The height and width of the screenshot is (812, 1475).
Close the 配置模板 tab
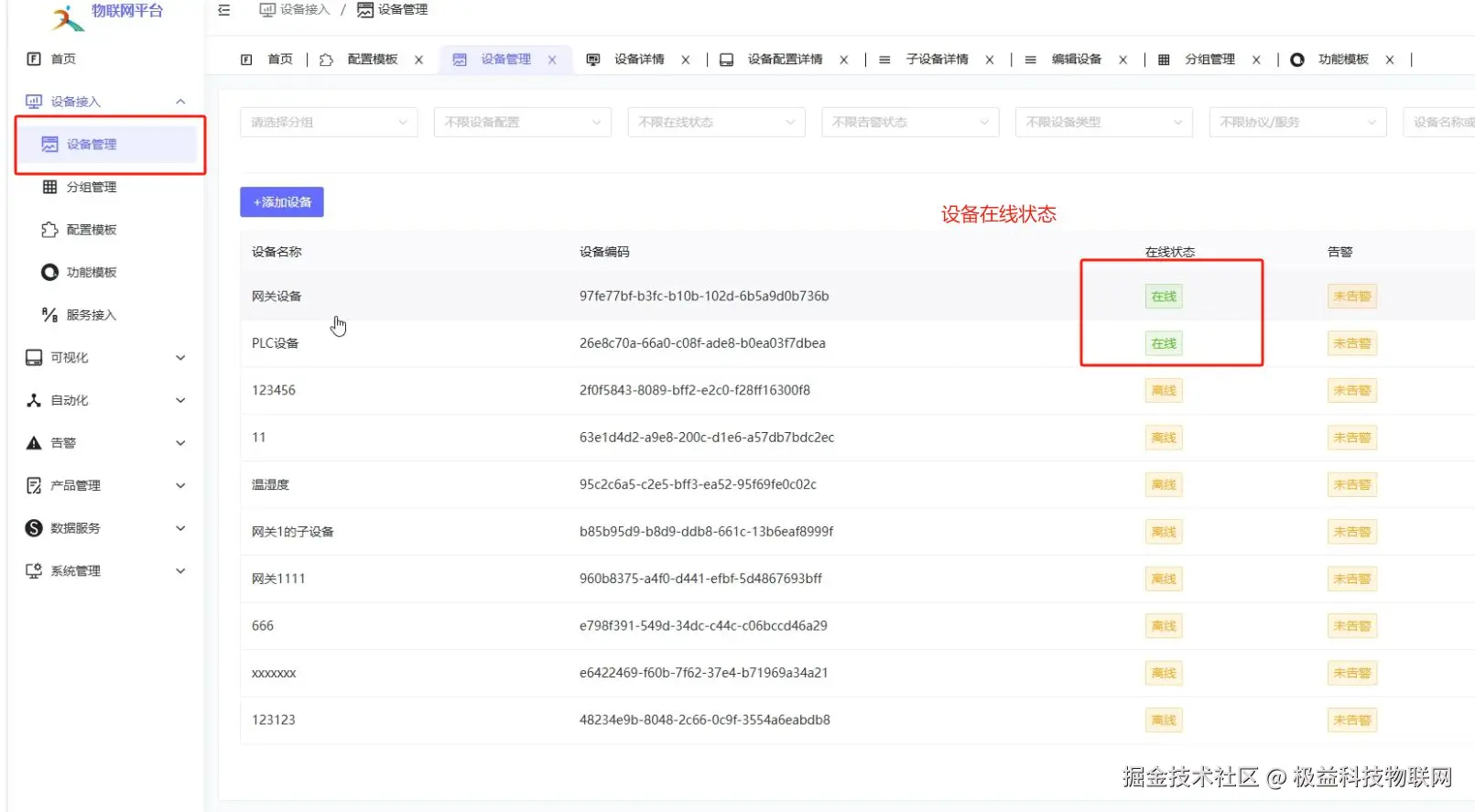[419, 60]
